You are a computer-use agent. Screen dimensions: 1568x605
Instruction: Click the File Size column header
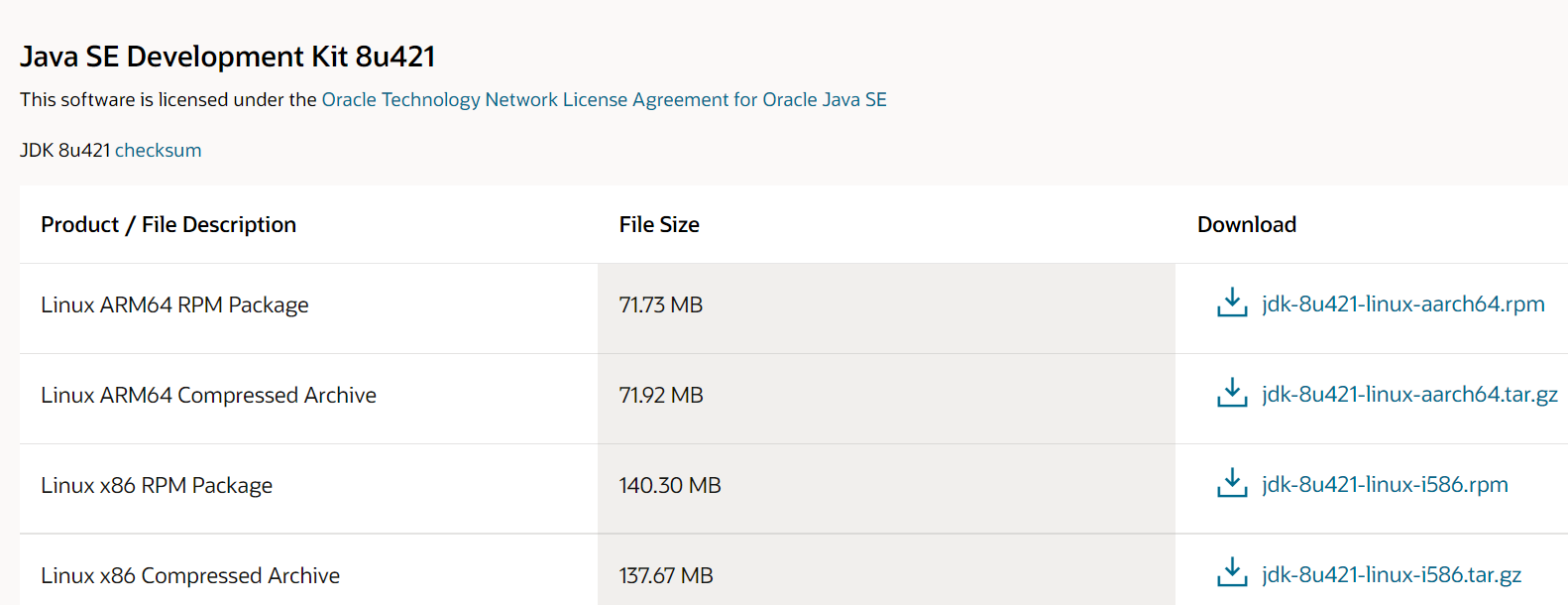[x=659, y=224]
